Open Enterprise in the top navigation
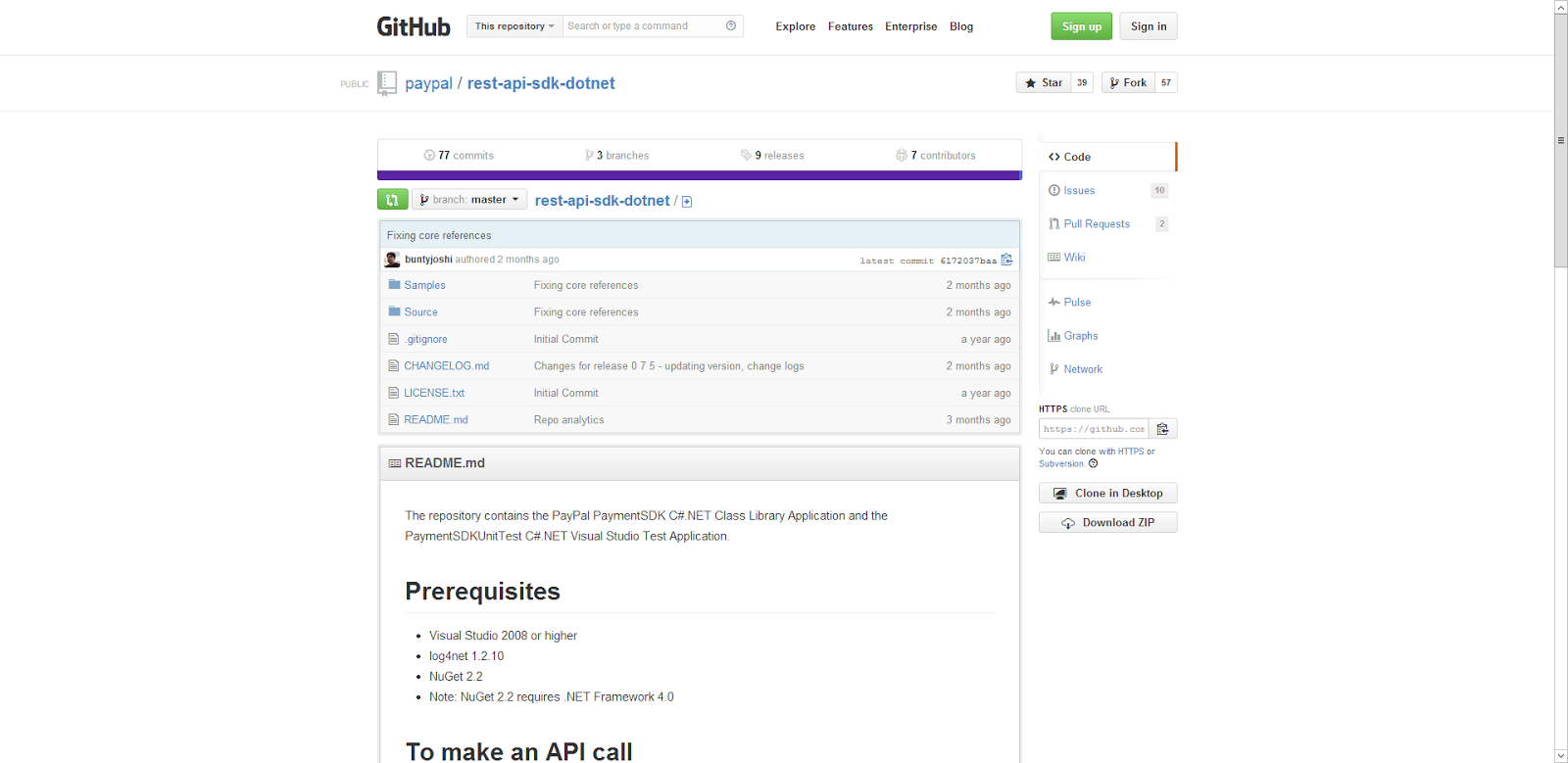1568x763 pixels. pyautogui.click(x=911, y=26)
